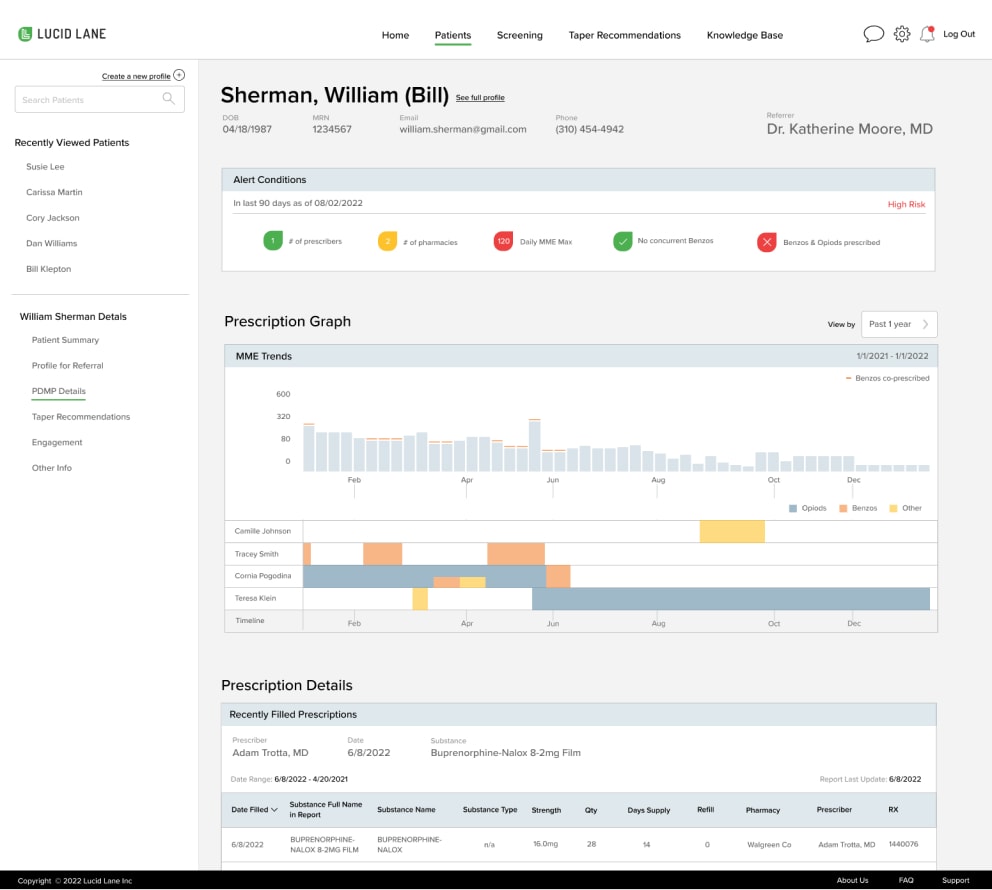Click the notifications bell icon

point(927,34)
